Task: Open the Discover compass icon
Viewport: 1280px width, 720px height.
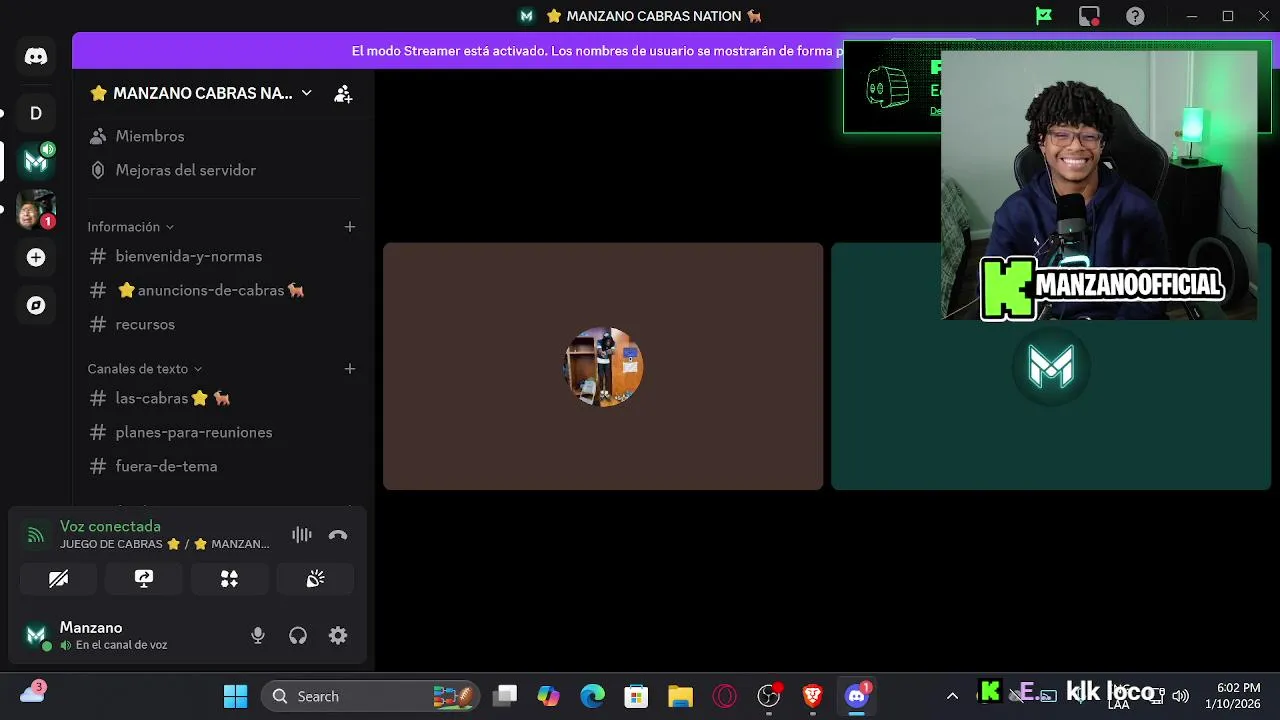Action: (x=36, y=305)
